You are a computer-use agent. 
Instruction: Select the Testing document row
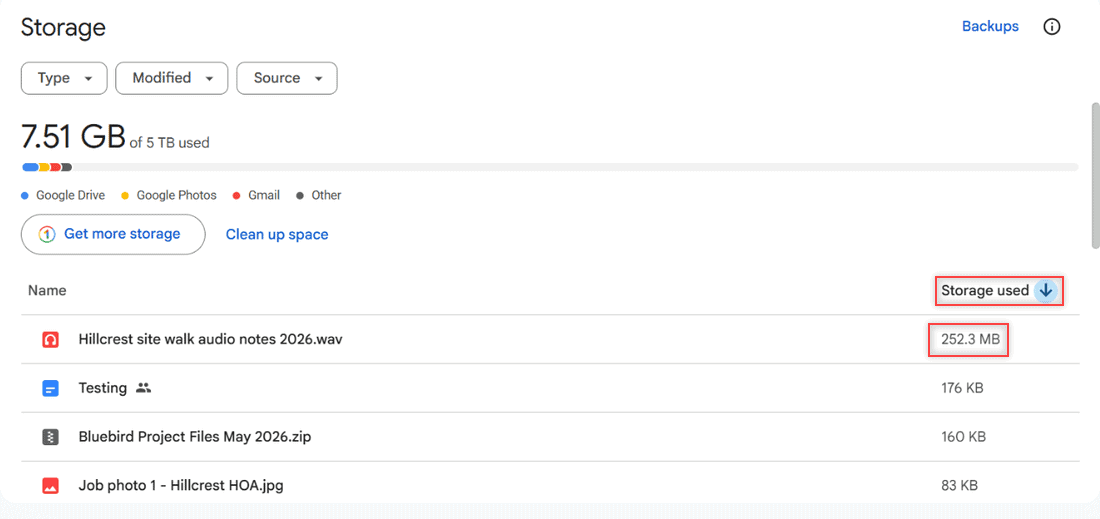pyautogui.click(x=550, y=388)
